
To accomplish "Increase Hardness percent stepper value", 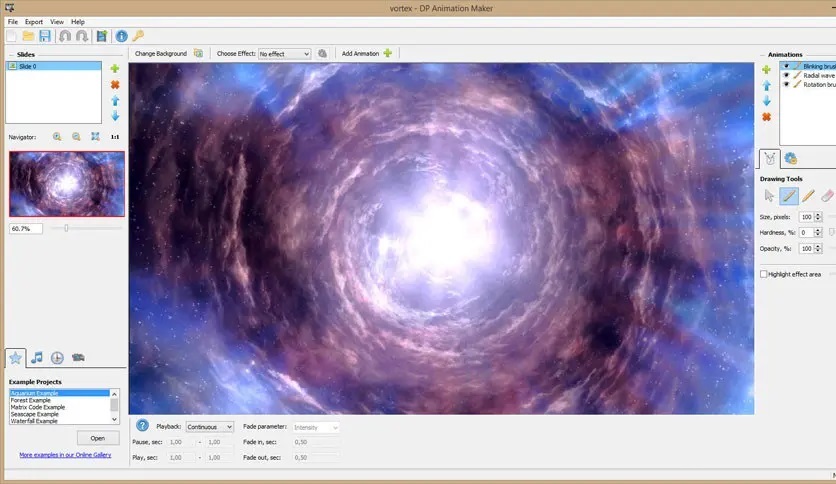I will (x=818, y=230).
